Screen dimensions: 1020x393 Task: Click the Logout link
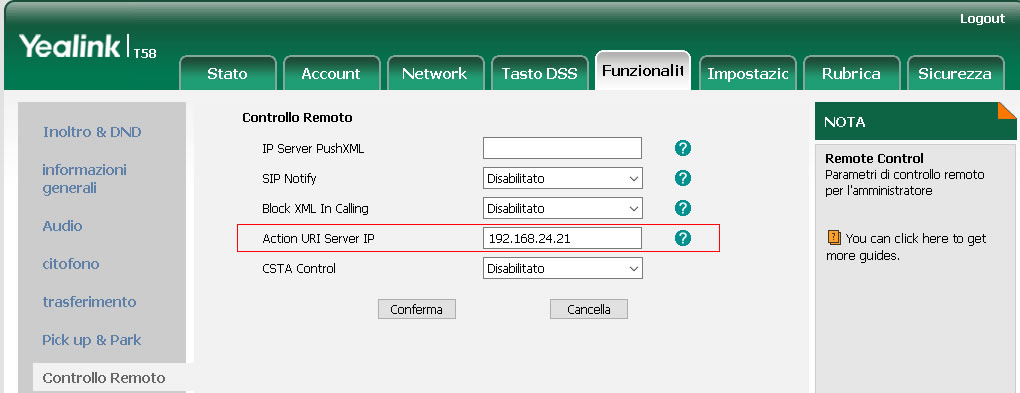[x=982, y=19]
